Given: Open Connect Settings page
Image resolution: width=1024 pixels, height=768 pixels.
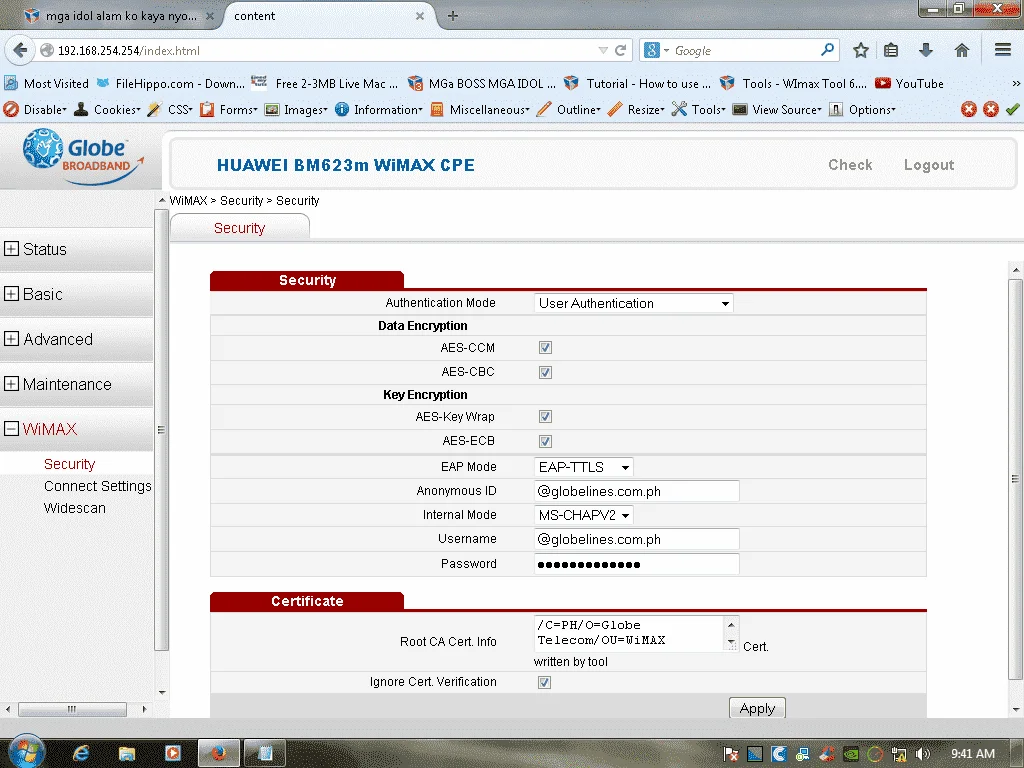Looking at the screenshot, I should click(97, 486).
